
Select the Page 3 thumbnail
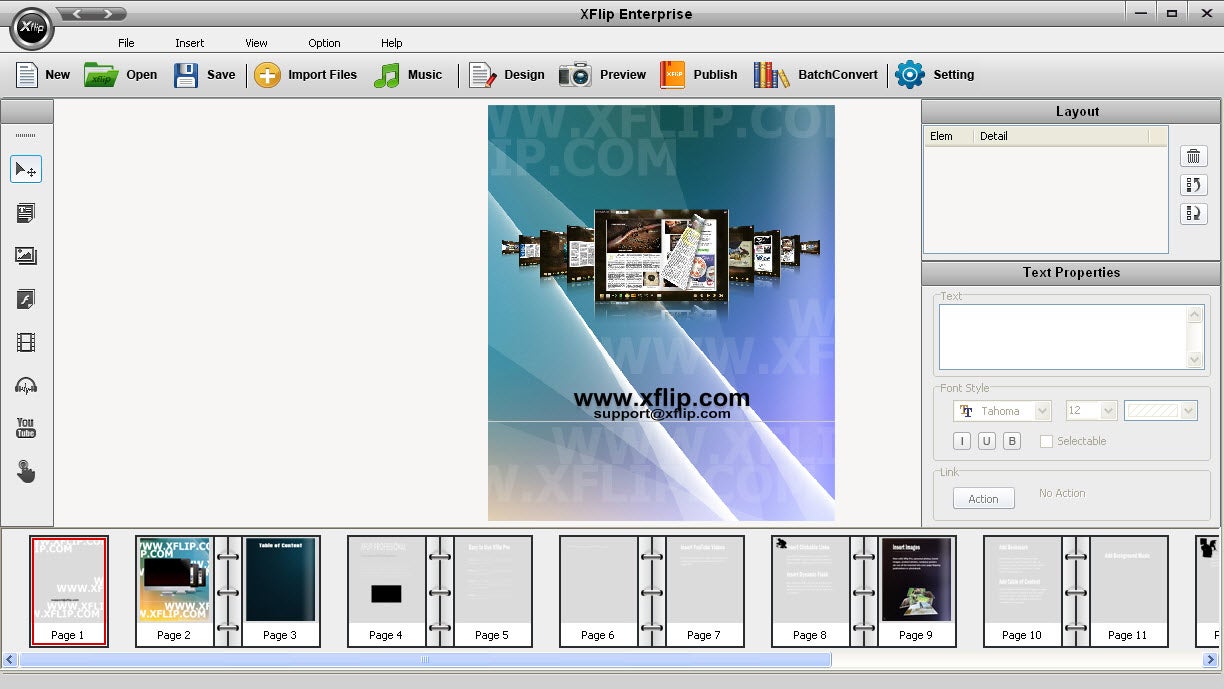click(x=280, y=591)
